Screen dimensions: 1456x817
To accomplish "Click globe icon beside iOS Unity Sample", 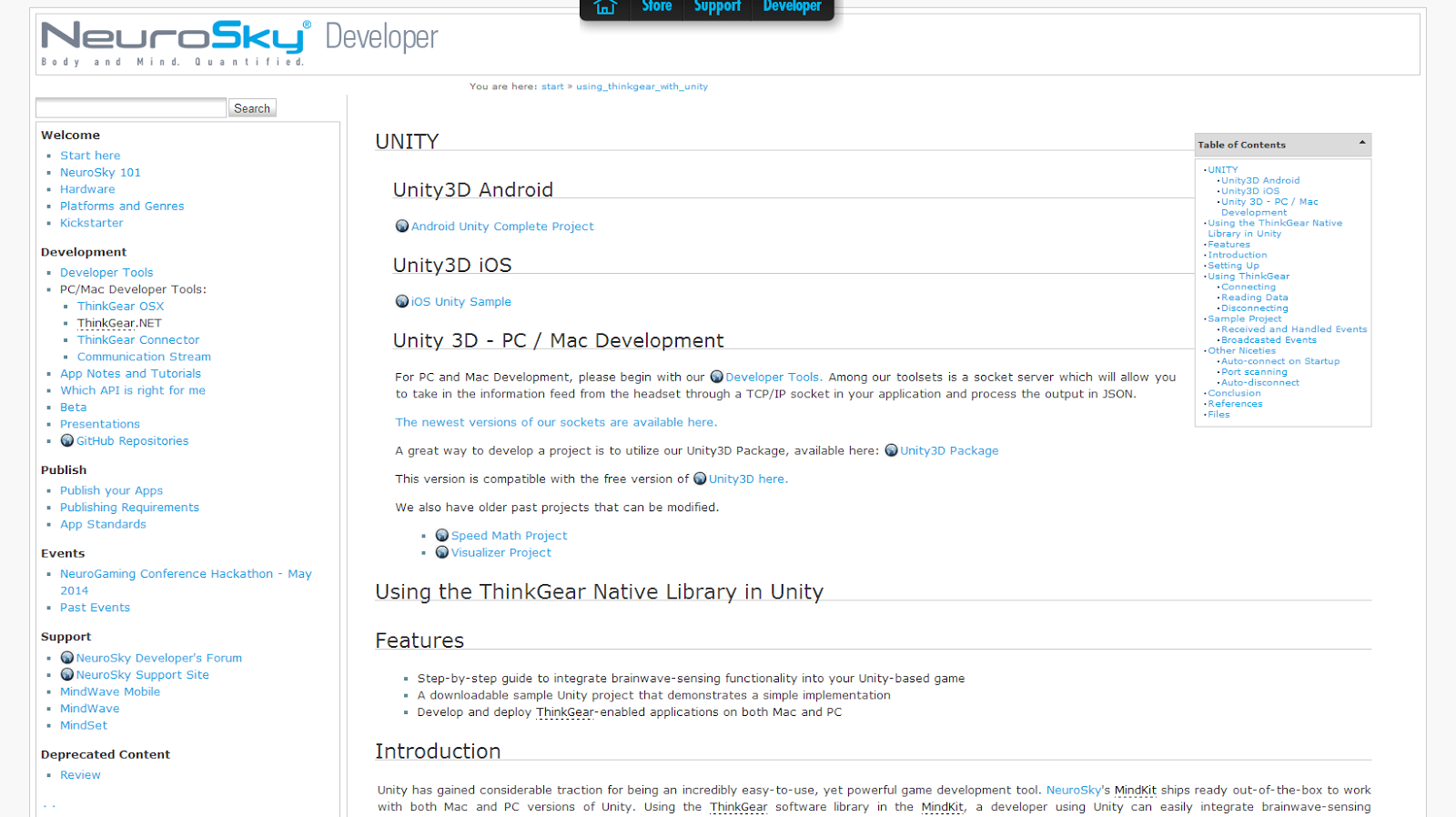I will 401,301.
